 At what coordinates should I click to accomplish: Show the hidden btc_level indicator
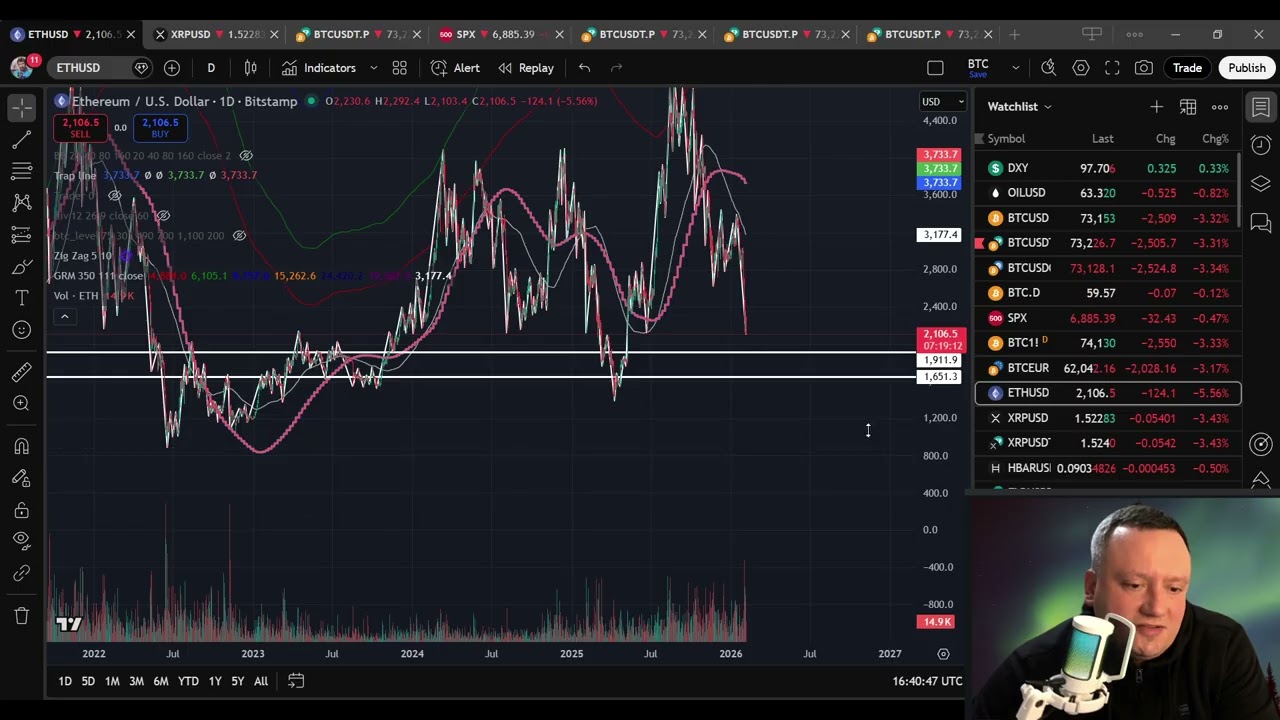pos(239,236)
